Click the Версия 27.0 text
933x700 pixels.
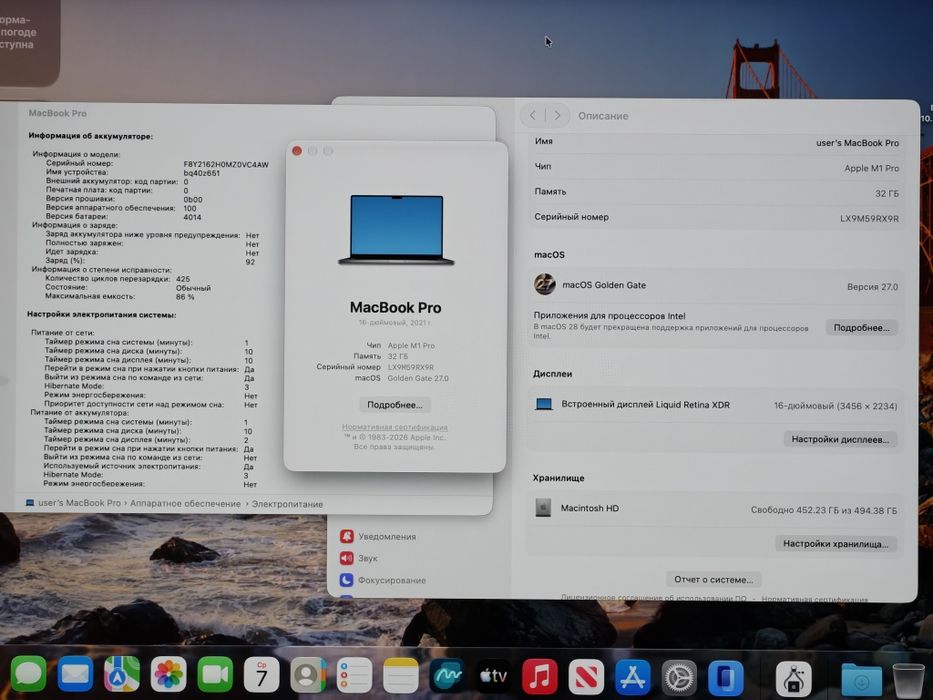click(x=872, y=287)
